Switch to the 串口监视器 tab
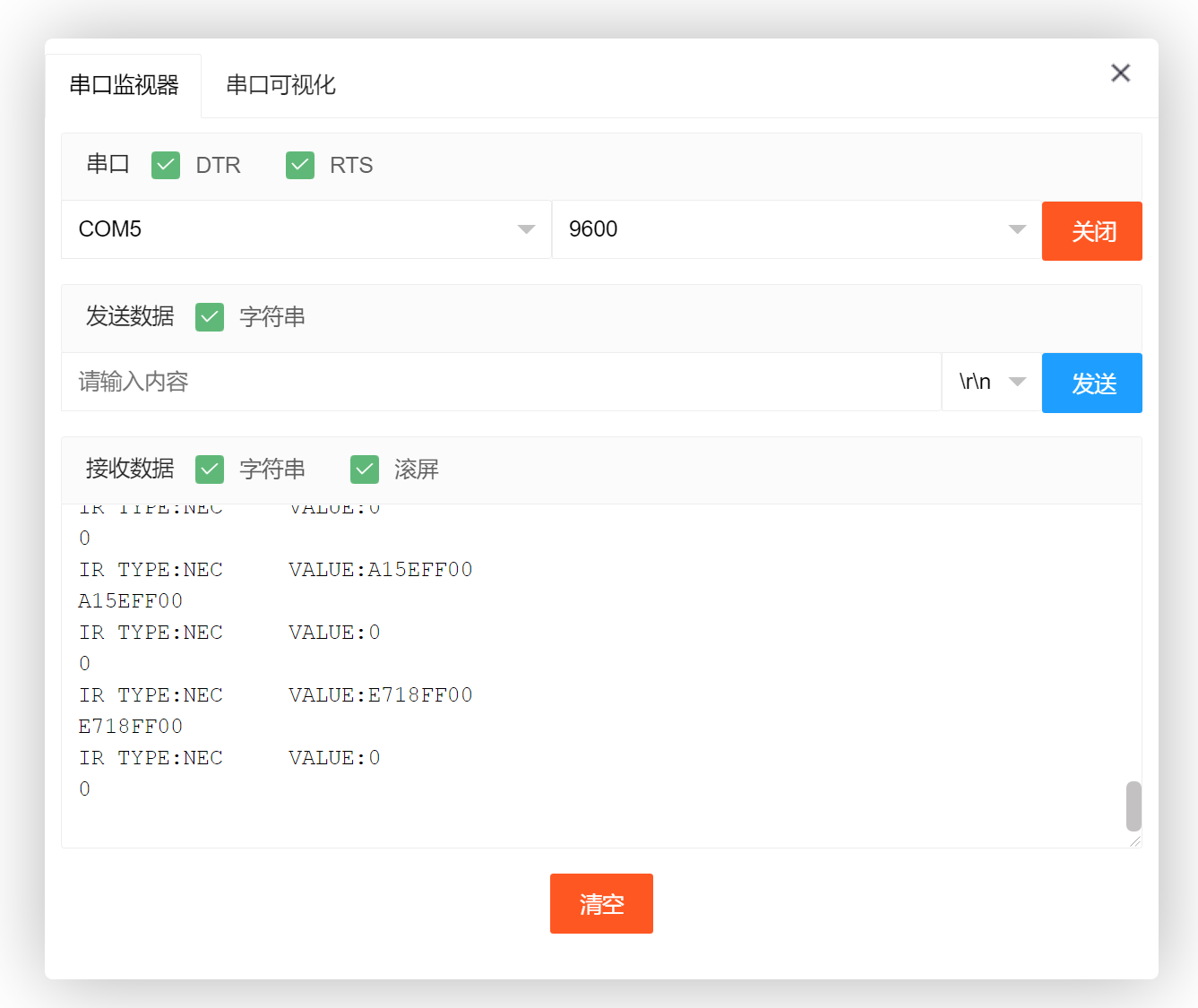 [x=124, y=85]
